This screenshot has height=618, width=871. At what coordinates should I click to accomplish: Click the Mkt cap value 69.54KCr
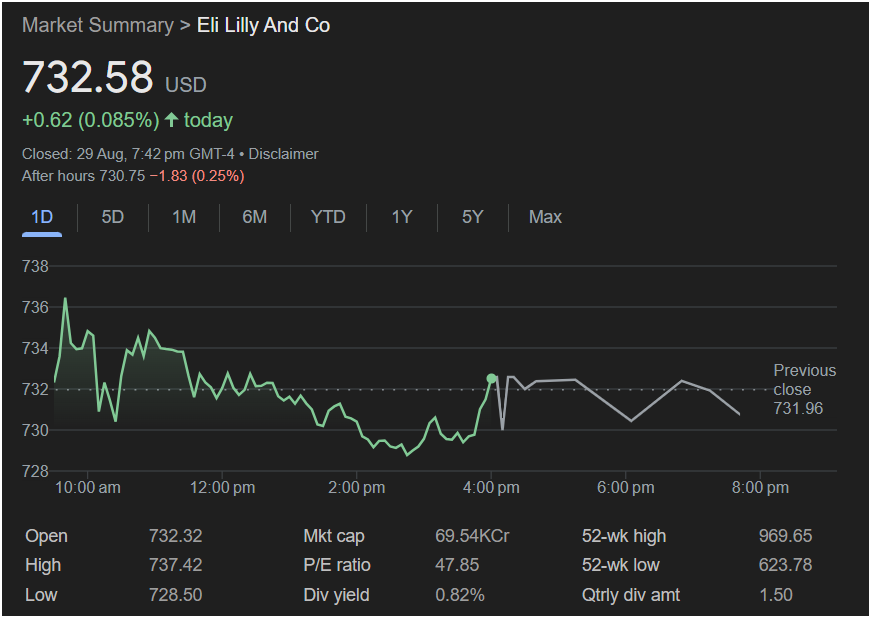tap(472, 536)
